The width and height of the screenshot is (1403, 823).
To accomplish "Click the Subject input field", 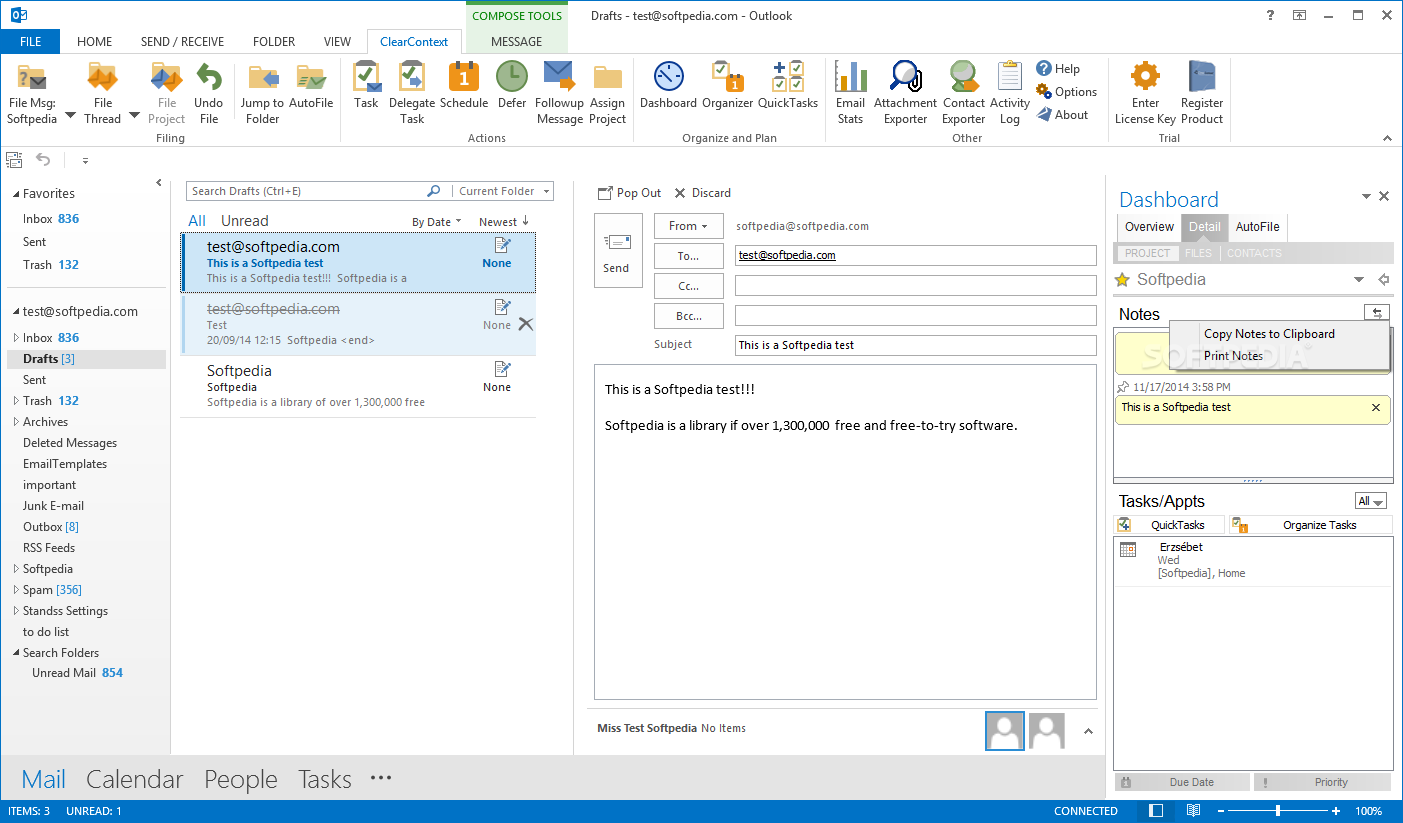I will [915, 345].
